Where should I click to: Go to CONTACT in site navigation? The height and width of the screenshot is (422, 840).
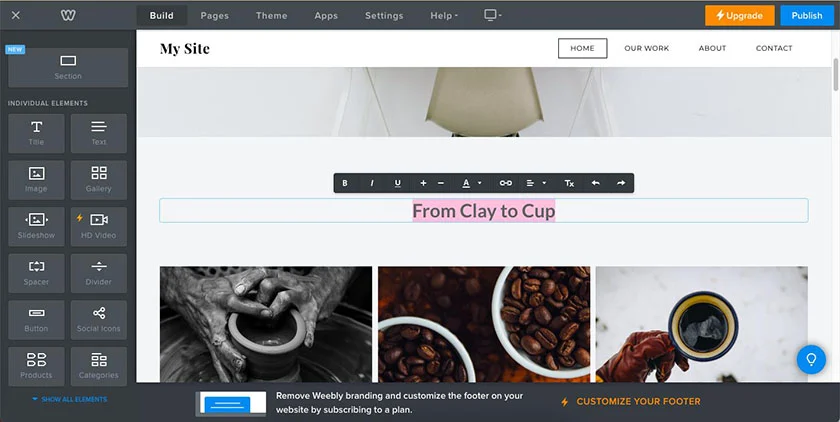pyautogui.click(x=774, y=48)
